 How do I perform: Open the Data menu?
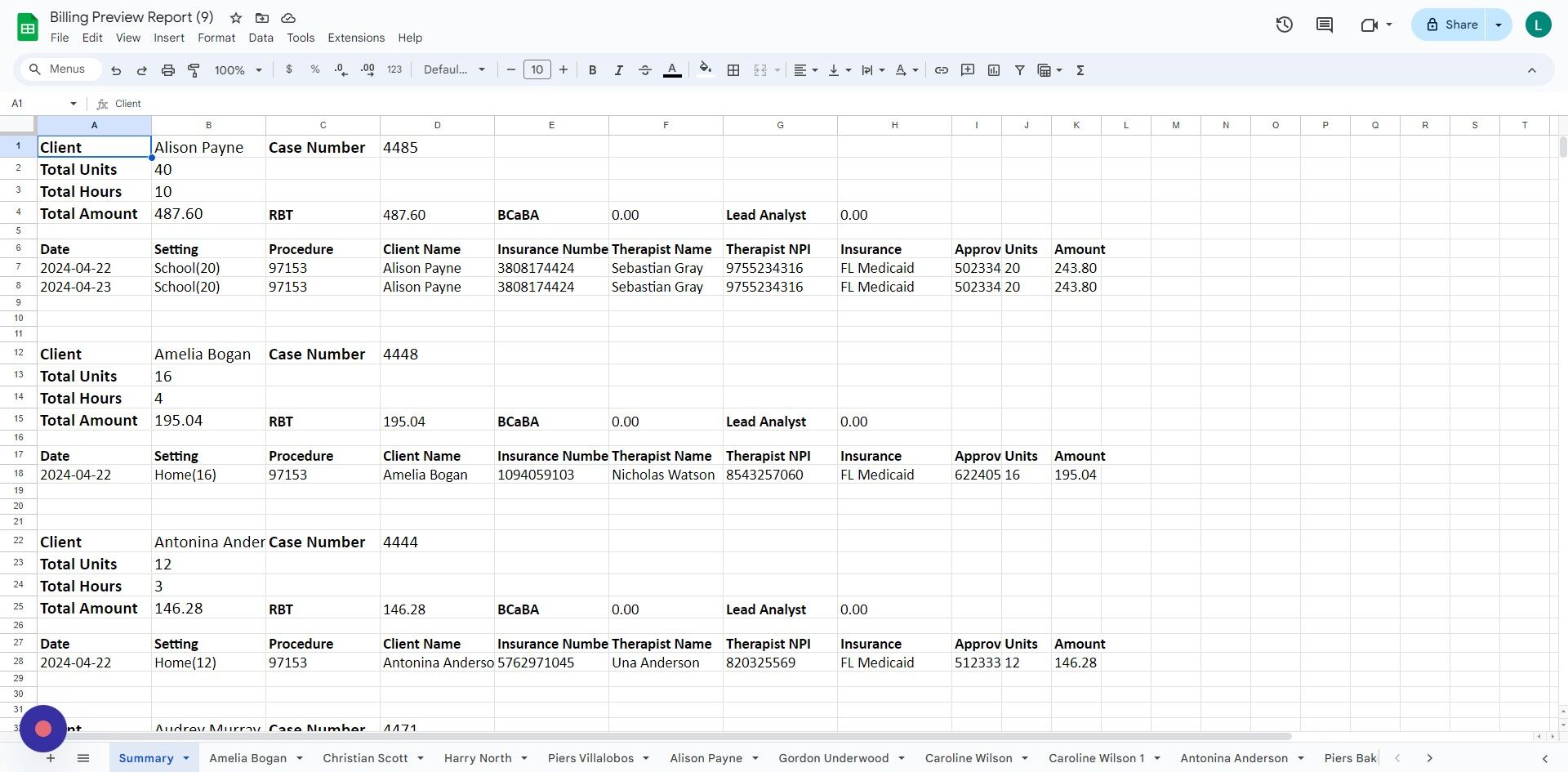point(261,38)
